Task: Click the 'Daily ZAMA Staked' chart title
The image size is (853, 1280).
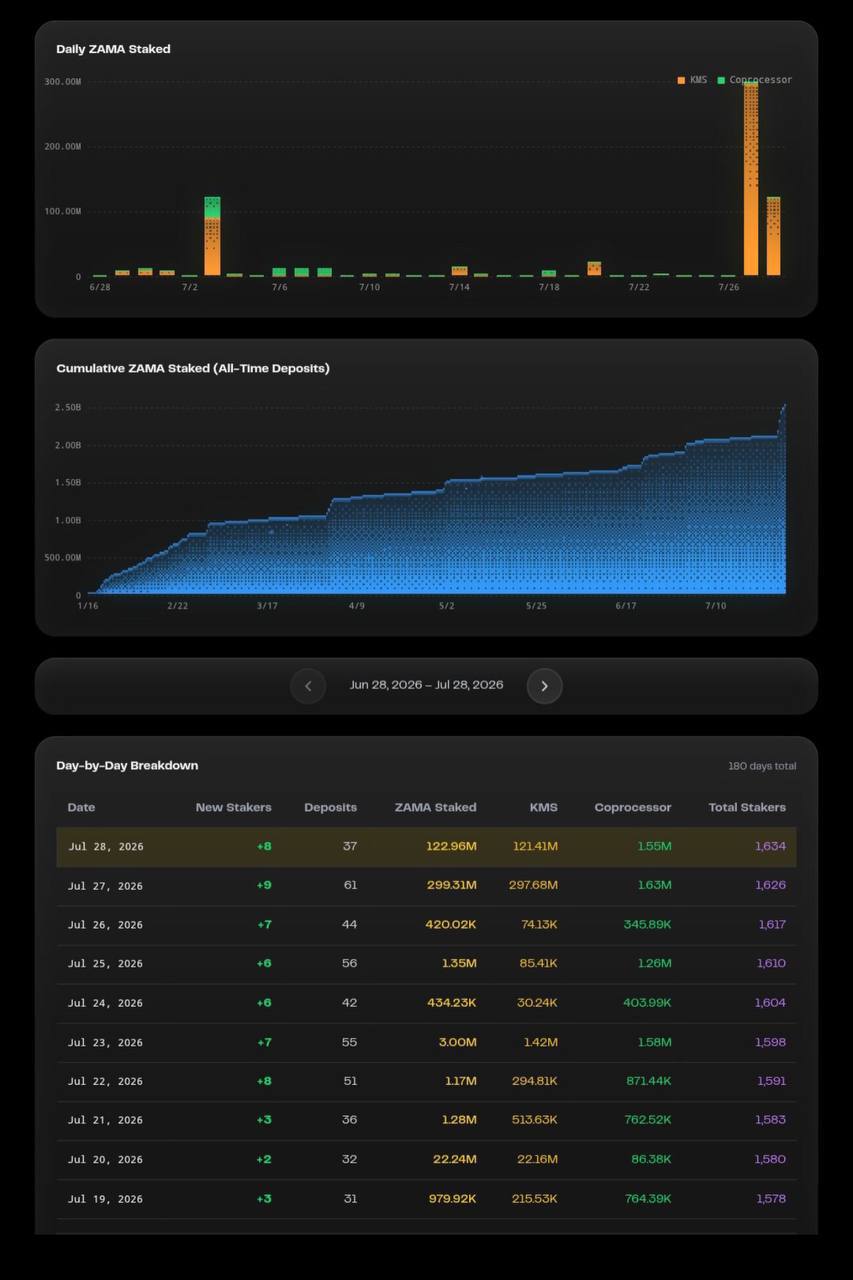Action: [113, 49]
